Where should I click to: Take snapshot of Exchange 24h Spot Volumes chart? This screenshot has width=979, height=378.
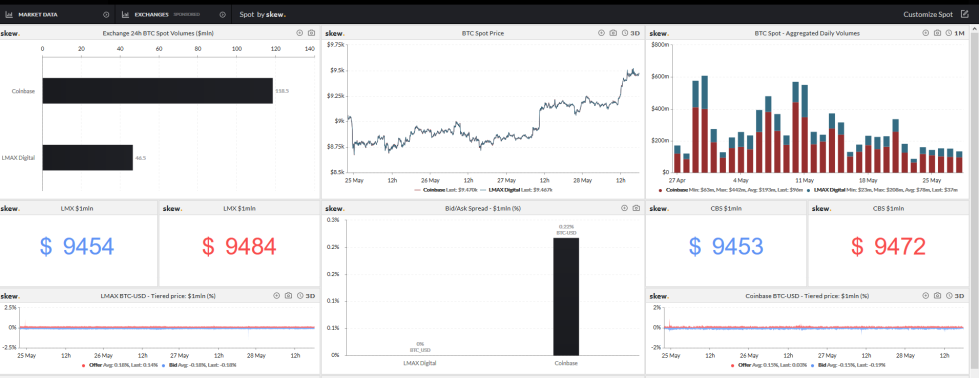pos(312,33)
